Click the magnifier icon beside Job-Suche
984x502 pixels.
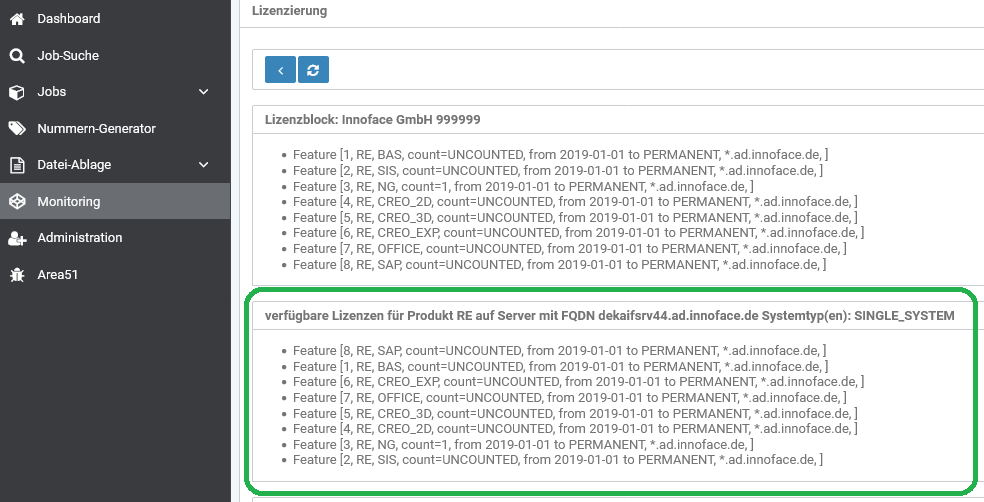click(17, 56)
